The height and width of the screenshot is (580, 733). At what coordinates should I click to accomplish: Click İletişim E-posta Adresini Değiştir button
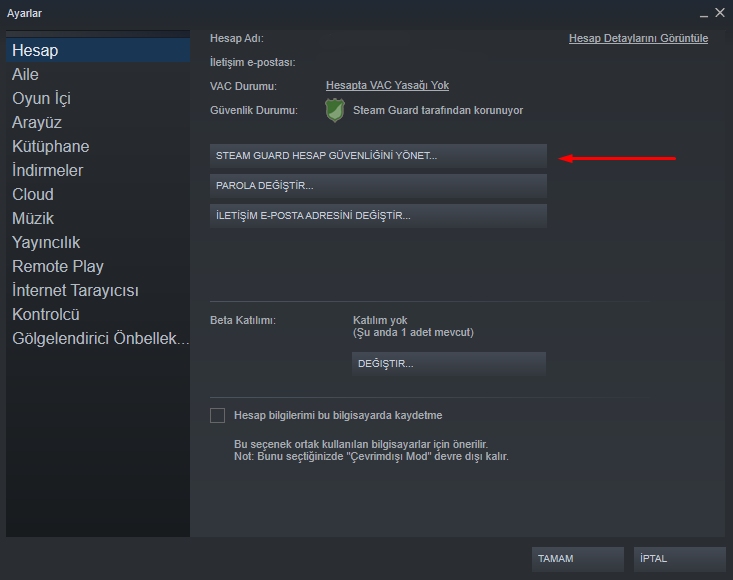click(x=378, y=215)
